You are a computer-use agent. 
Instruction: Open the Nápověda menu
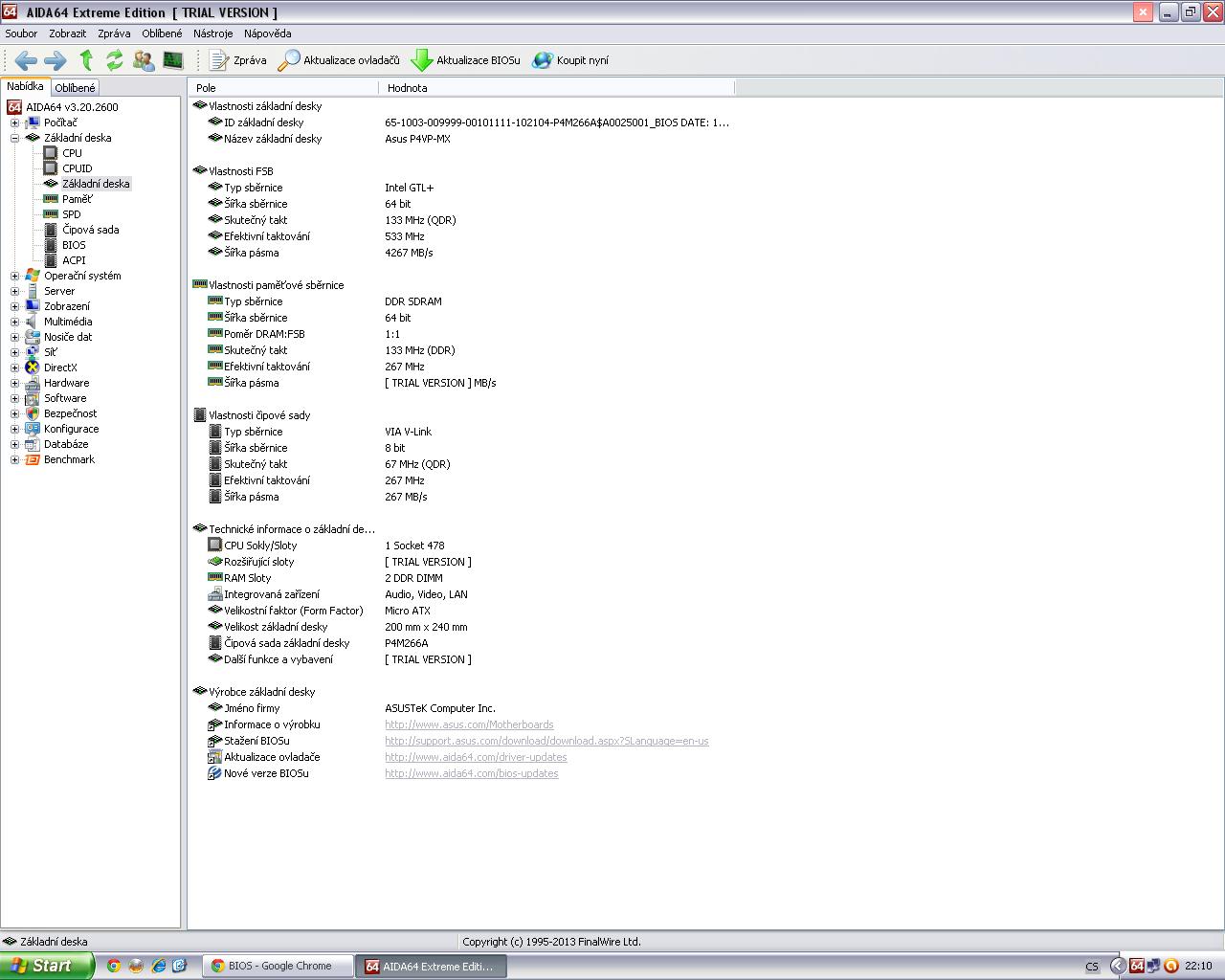[x=268, y=33]
